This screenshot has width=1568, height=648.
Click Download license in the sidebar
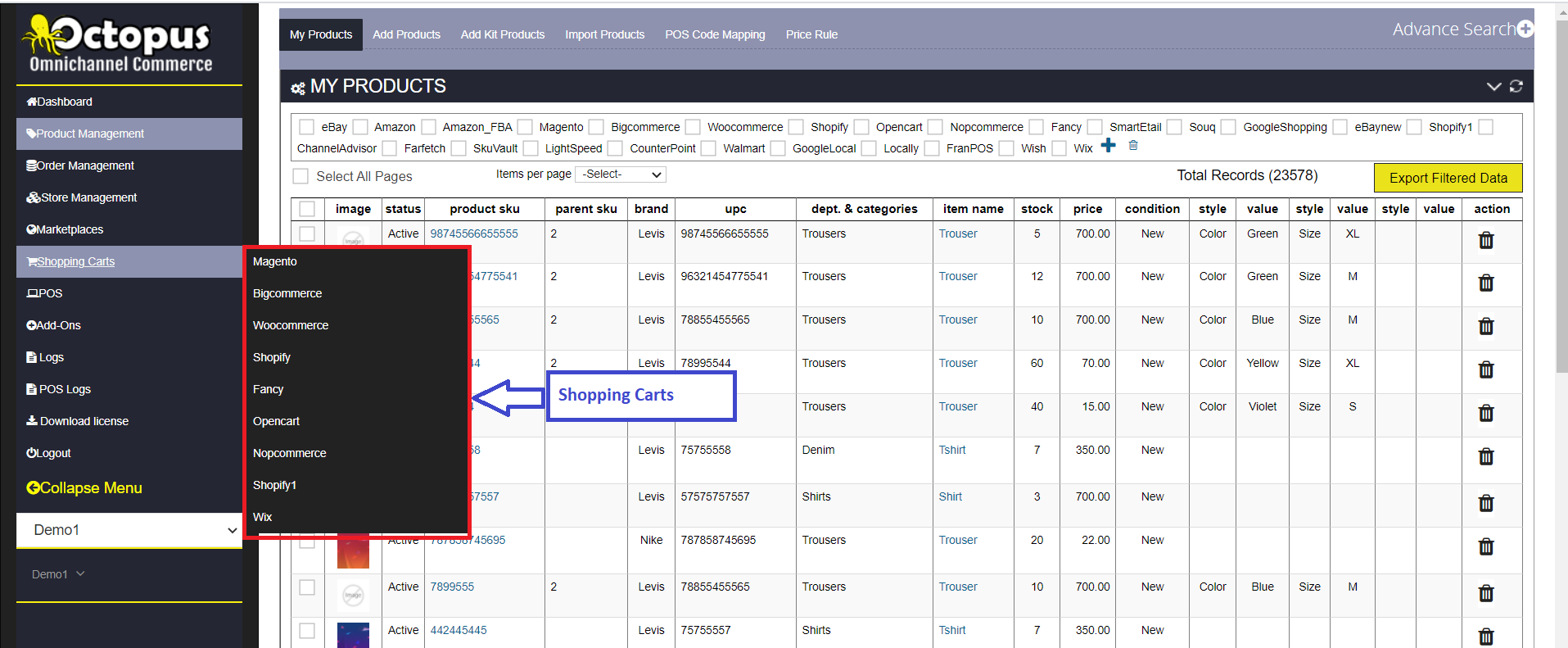coord(129,421)
